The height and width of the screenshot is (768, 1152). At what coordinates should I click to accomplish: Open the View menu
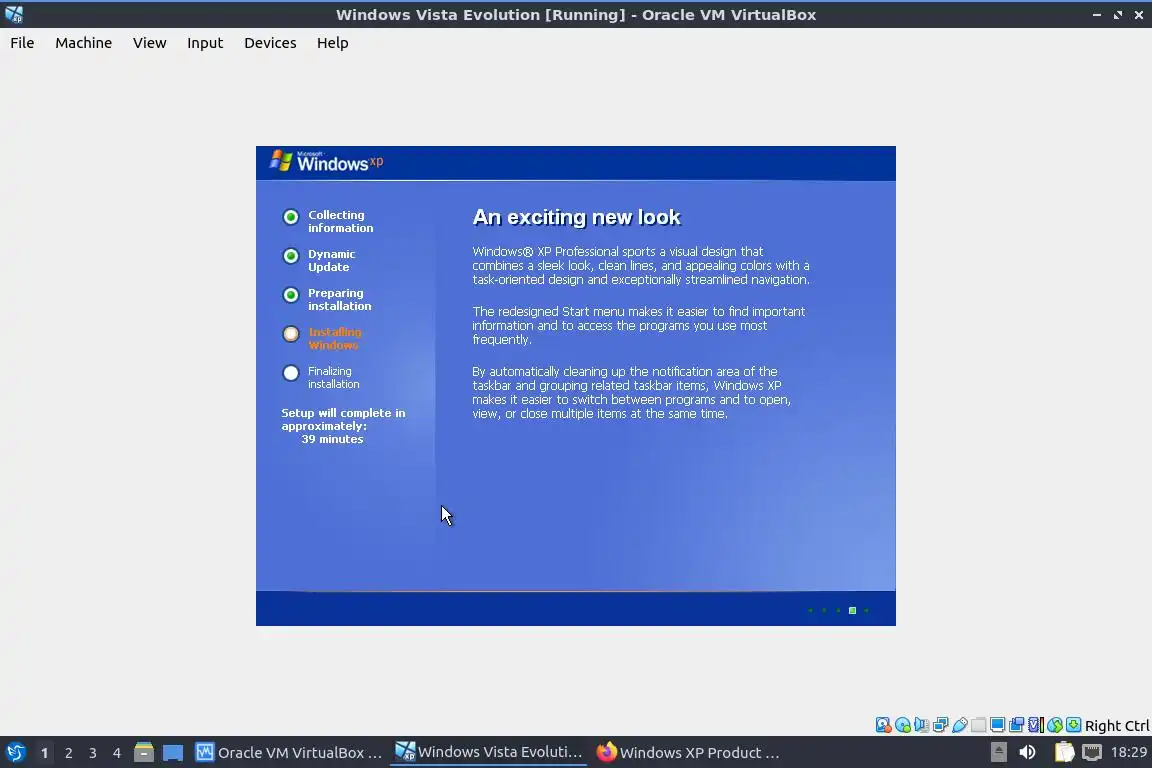click(149, 43)
